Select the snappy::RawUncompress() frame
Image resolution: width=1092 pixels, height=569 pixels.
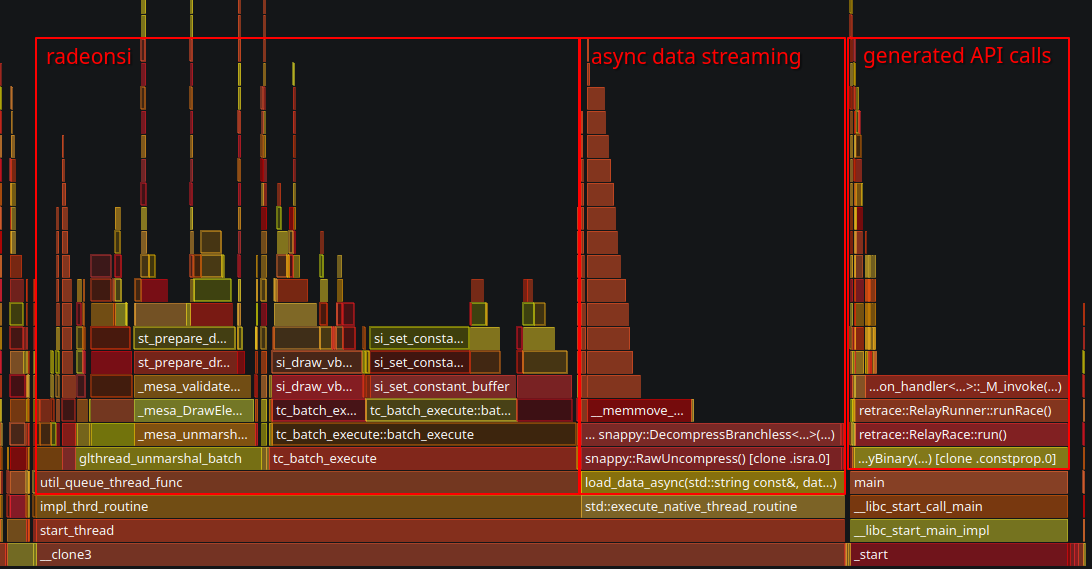pyautogui.click(x=712, y=458)
